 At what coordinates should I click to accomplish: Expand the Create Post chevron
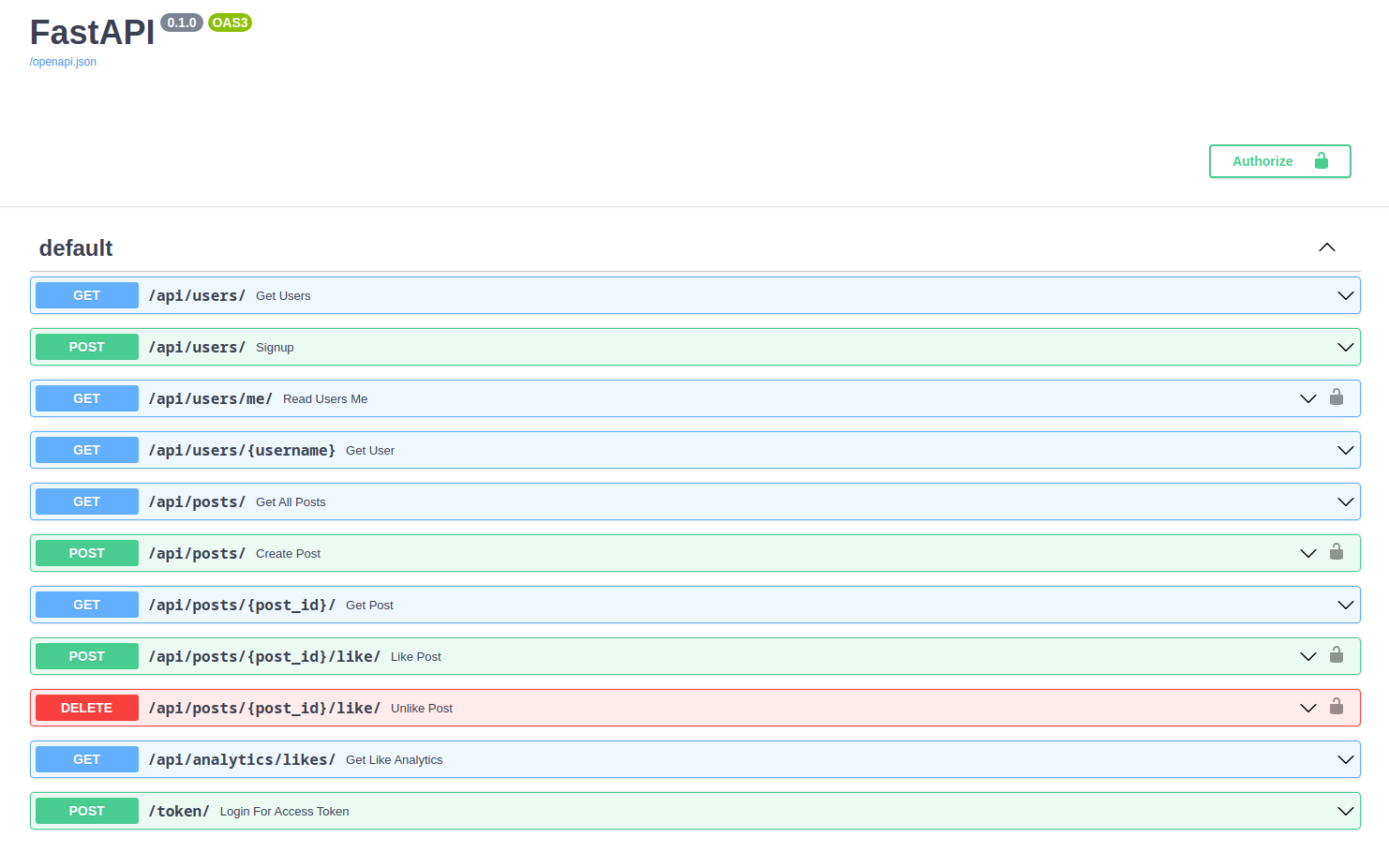click(1308, 553)
